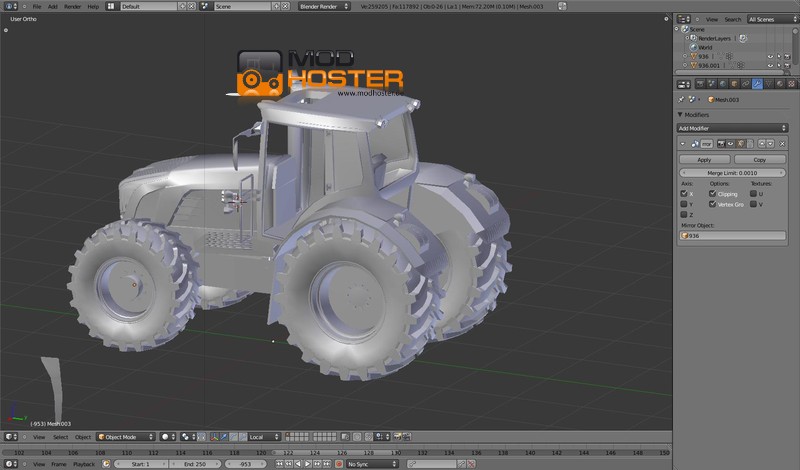Open the Add Modifier dropdown

click(732, 128)
